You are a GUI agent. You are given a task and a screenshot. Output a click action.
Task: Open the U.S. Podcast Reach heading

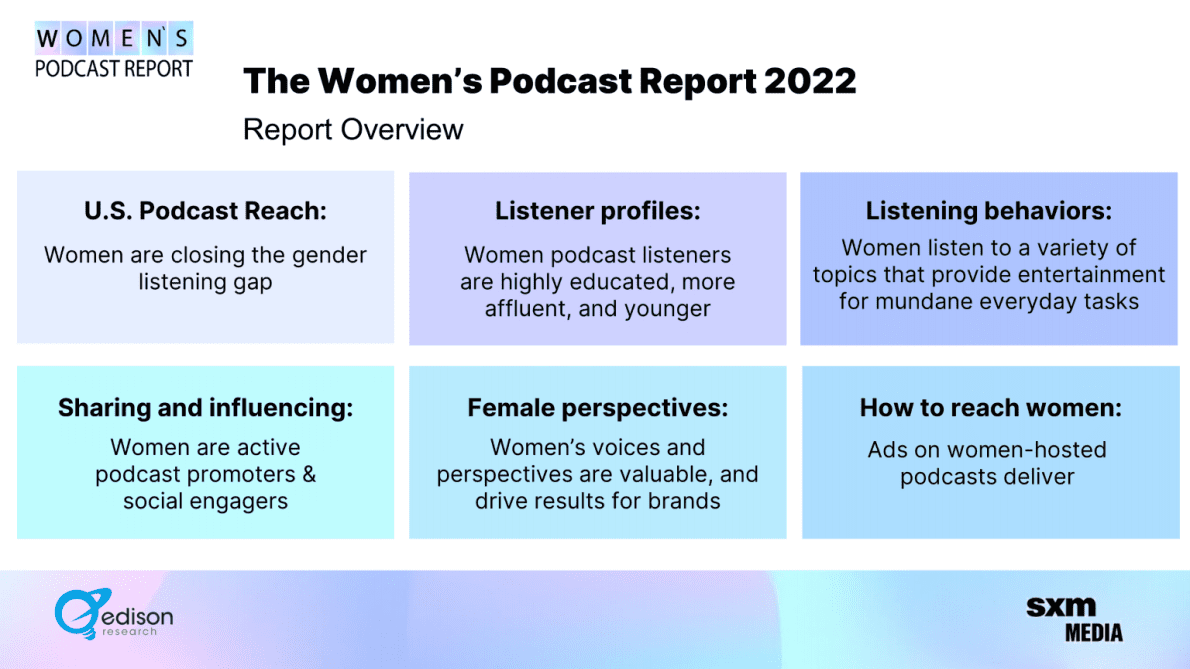(205, 211)
